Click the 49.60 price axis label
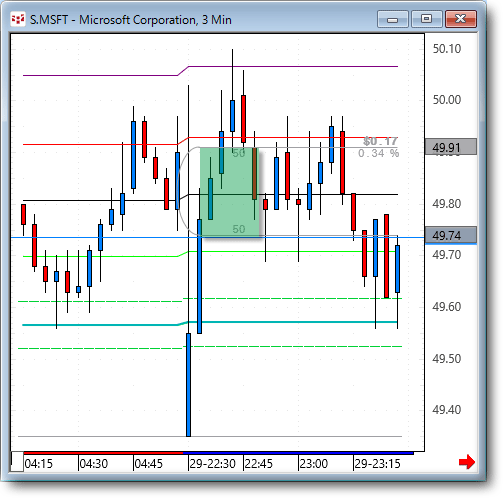504x499 pixels. [447, 307]
